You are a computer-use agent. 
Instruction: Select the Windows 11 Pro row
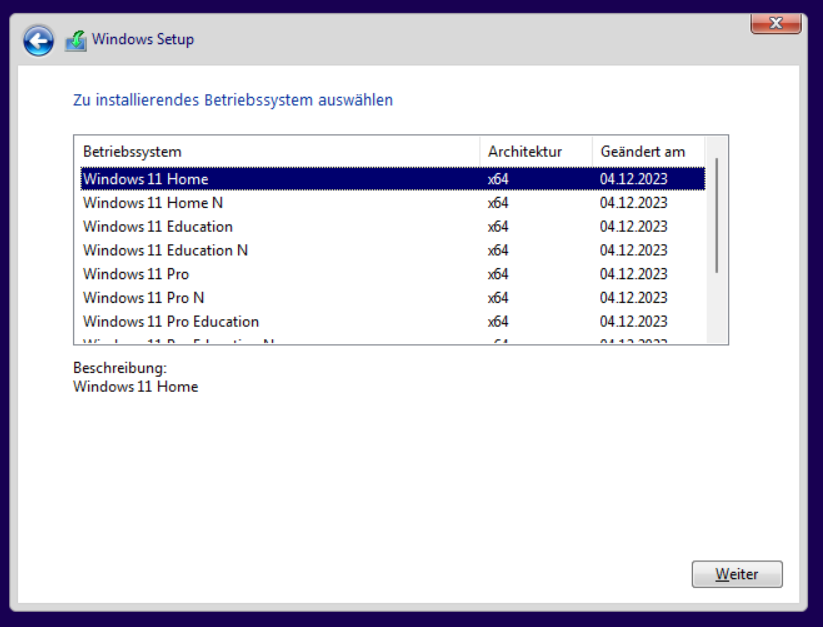[393, 274]
